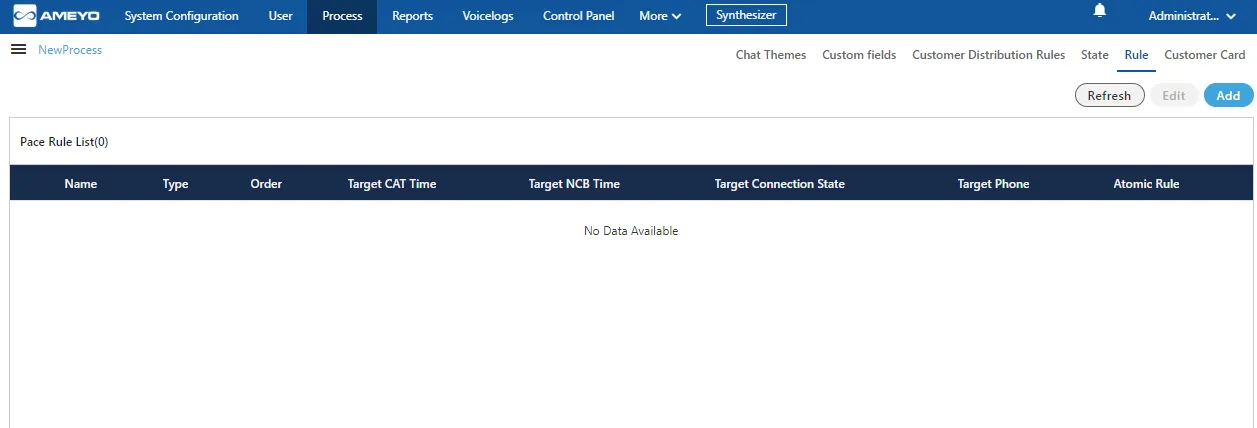Select the Rule tab
This screenshot has height=428, width=1257.
pos(1136,55)
